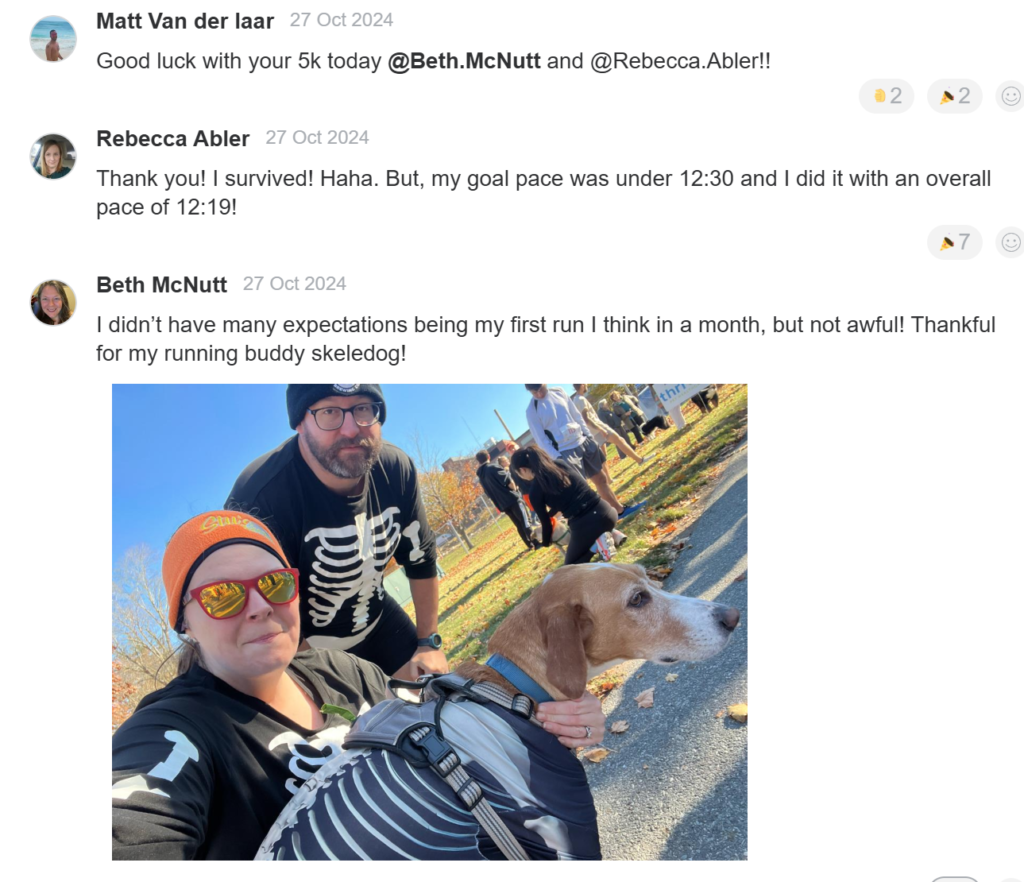
Task: Click timestamp on Beth McNutt's message
Action: coord(294,284)
